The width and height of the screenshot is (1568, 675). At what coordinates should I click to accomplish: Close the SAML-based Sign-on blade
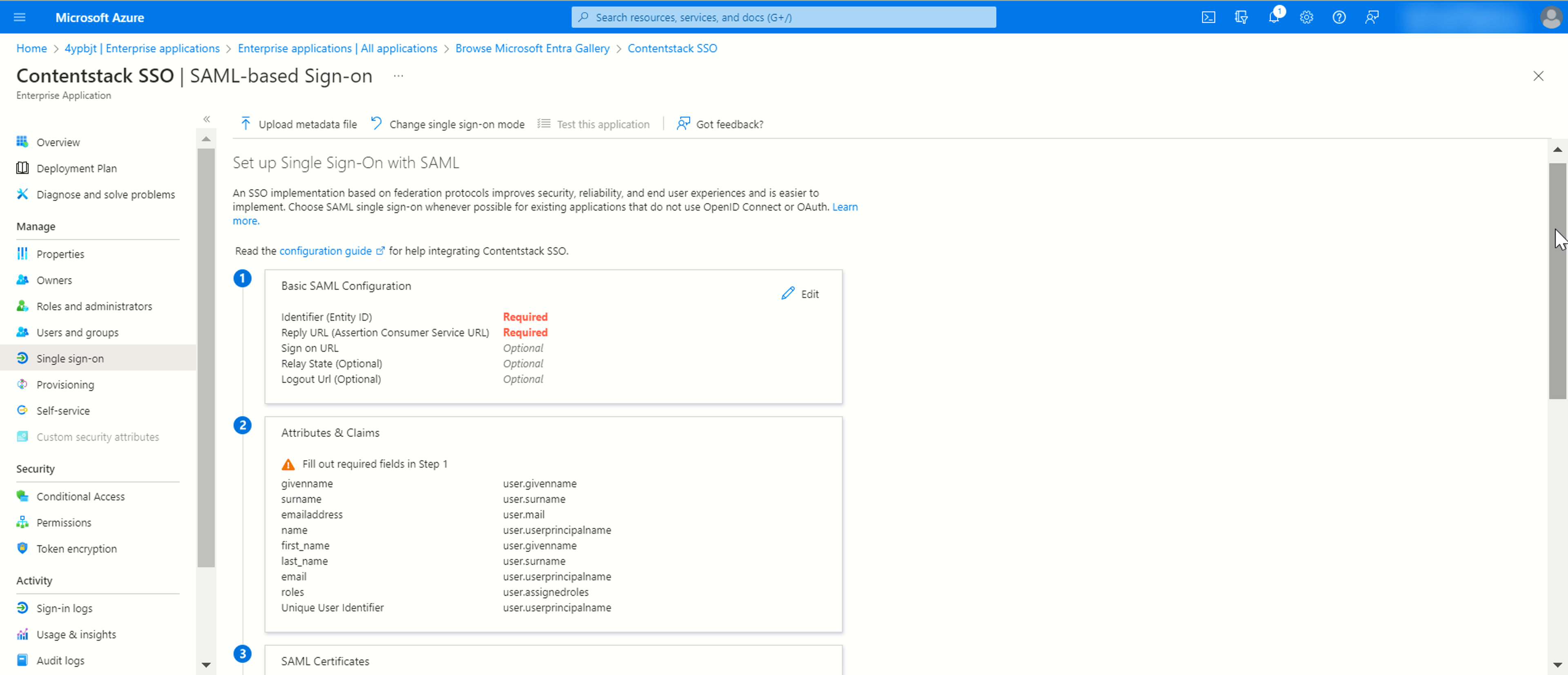(x=1538, y=76)
